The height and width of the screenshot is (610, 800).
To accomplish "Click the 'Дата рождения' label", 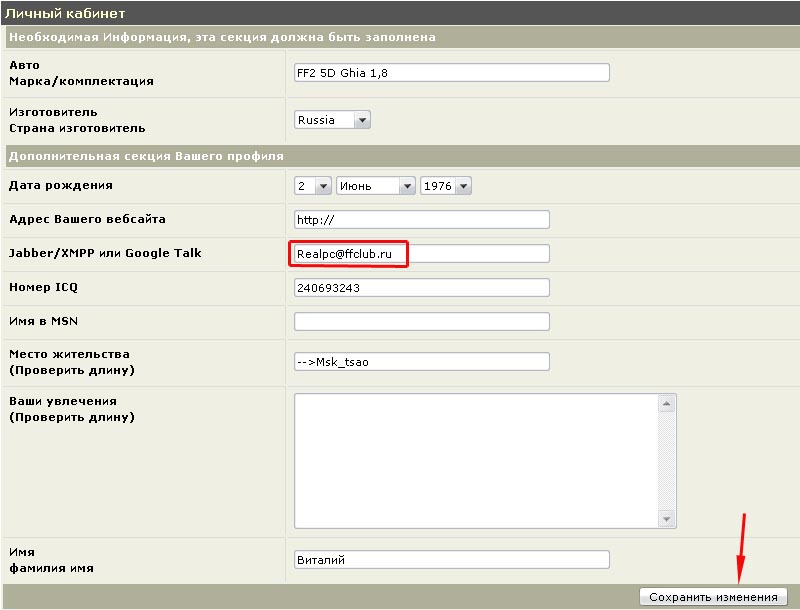I will coord(61,185).
